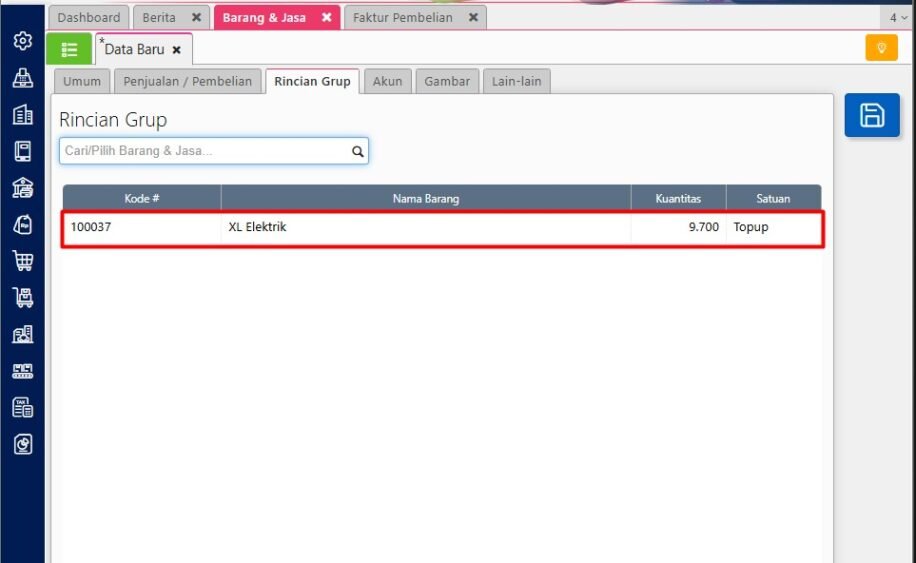Viewport: 916px width, 563px height.
Task: Open the shopping cart Purchase module
Action: pos(22,261)
